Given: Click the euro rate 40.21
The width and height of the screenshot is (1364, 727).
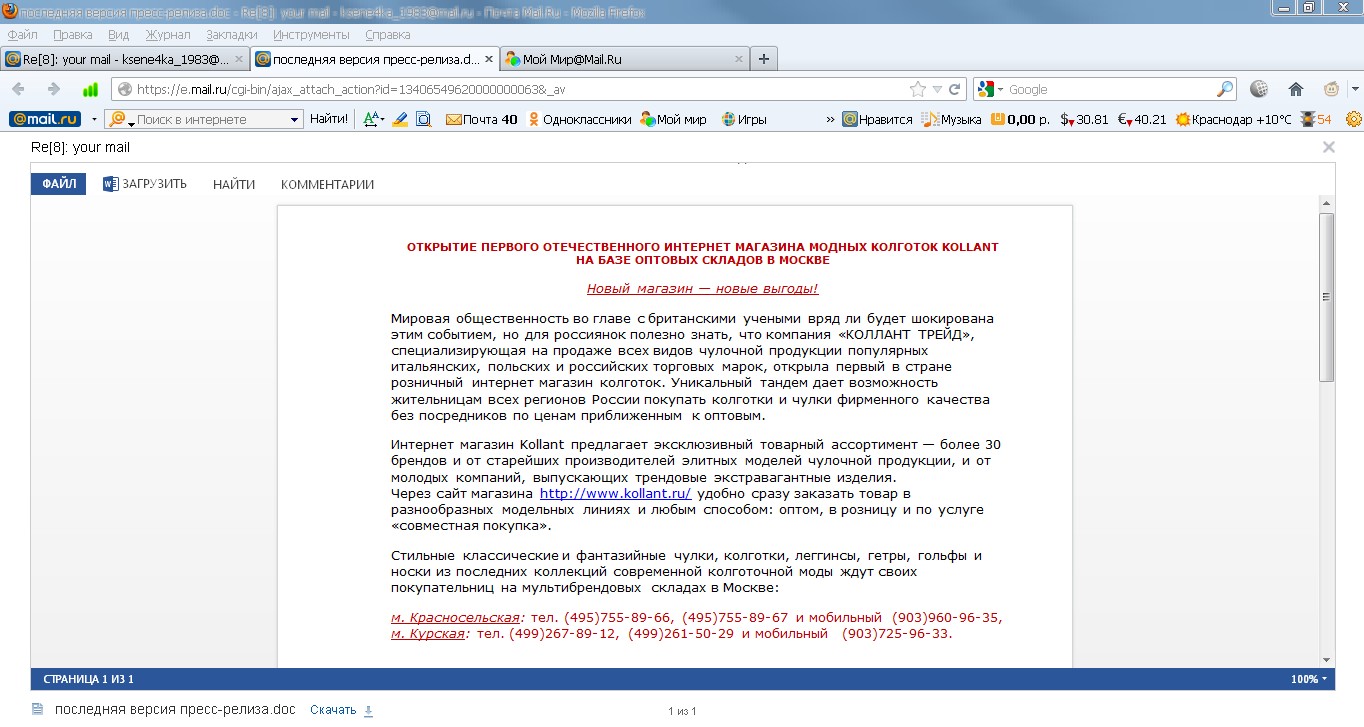Looking at the screenshot, I should 1142,119.
